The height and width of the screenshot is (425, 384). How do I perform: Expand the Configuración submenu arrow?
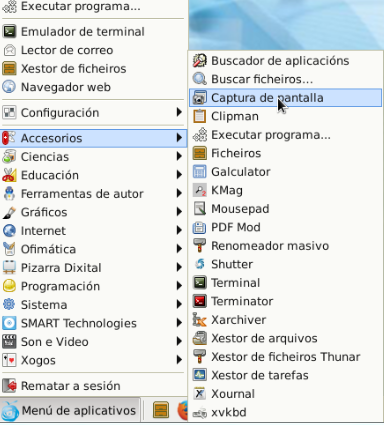(179, 112)
